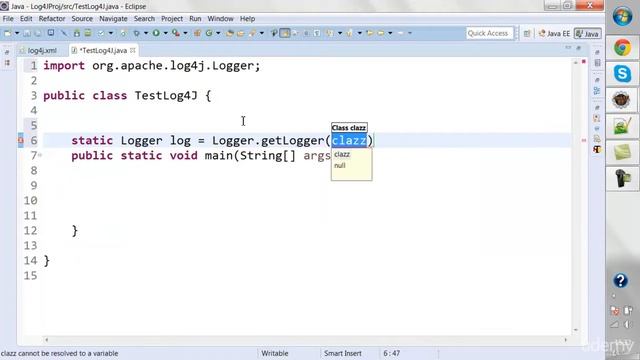Open the Back history dropdown arrow

[390, 33]
